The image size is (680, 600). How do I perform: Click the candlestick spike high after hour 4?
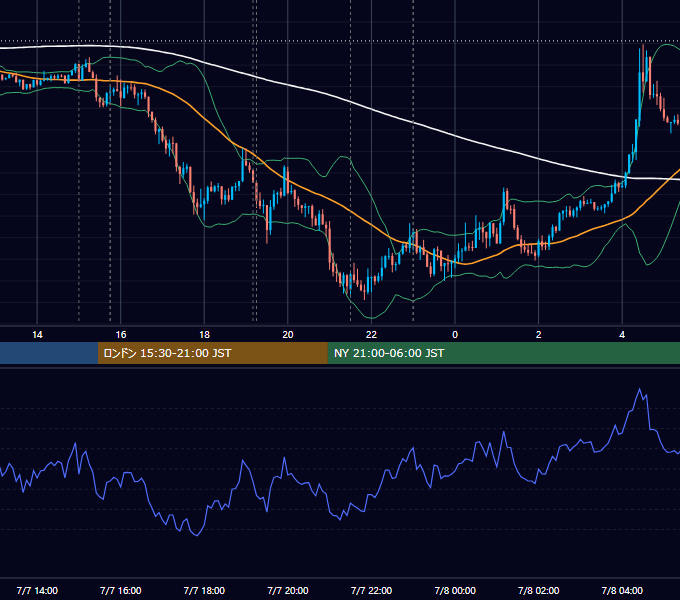point(643,46)
